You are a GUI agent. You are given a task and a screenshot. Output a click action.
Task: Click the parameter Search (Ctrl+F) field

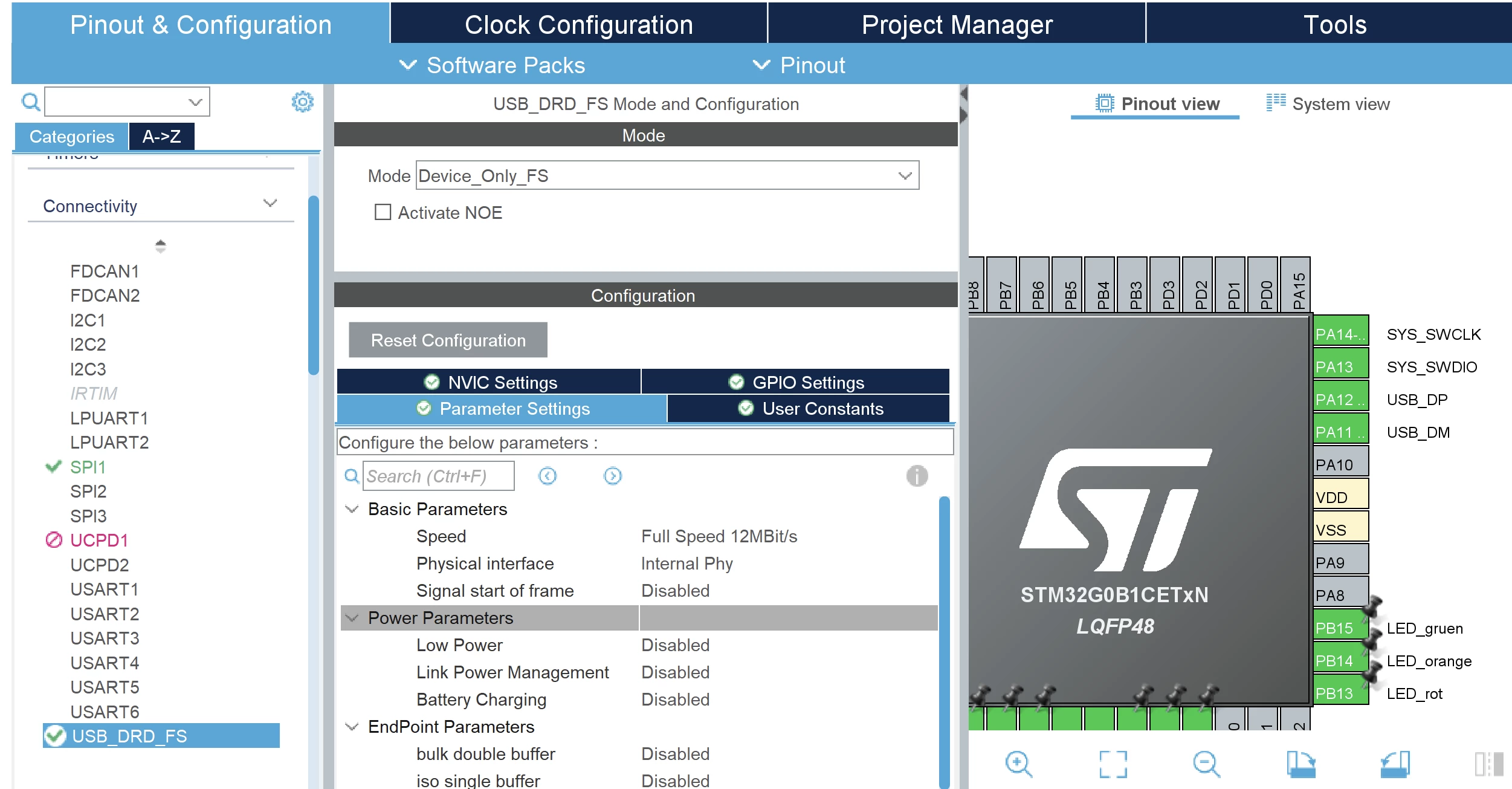[439, 476]
